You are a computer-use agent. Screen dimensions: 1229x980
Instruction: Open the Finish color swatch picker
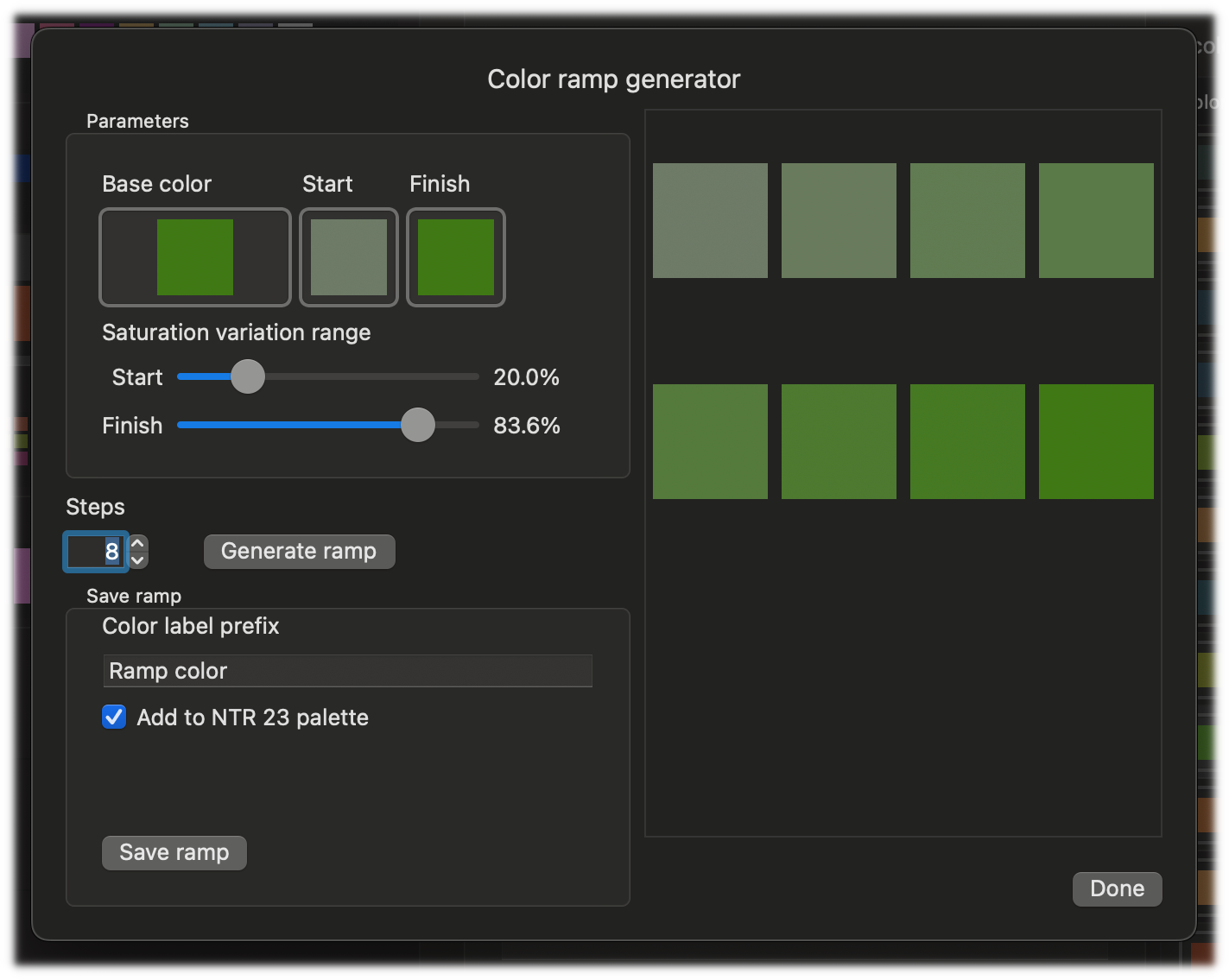coord(455,257)
